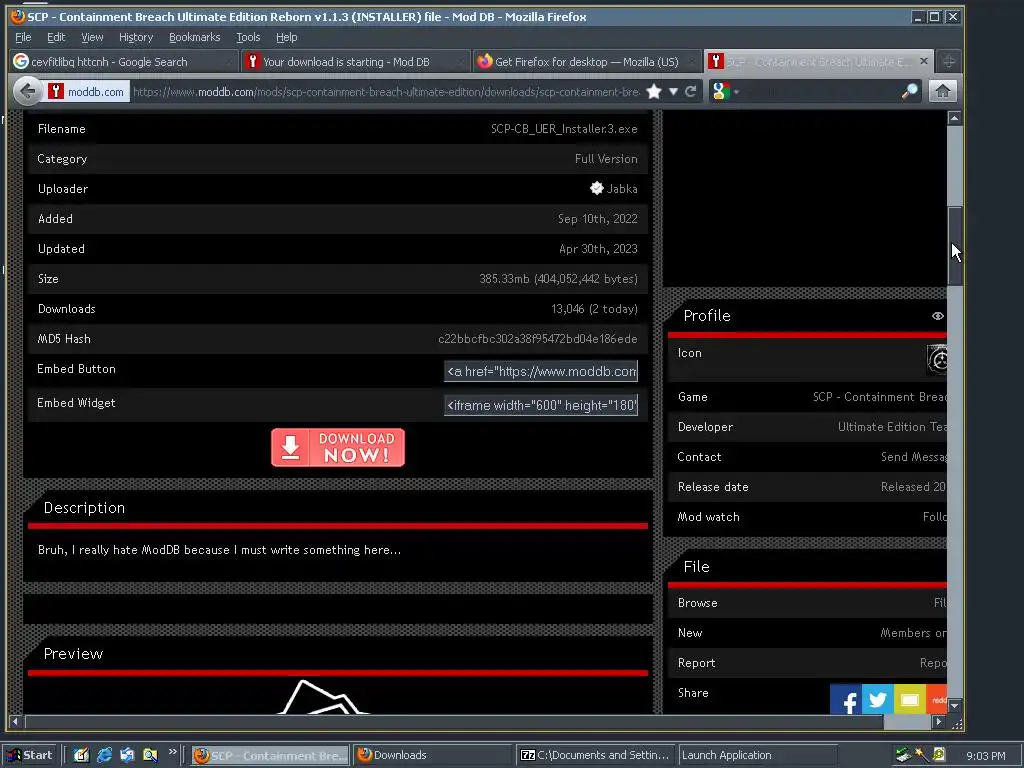Click the rightmost system tray icon
The width and height of the screenshot is (1024, 768).
point(938,755)
